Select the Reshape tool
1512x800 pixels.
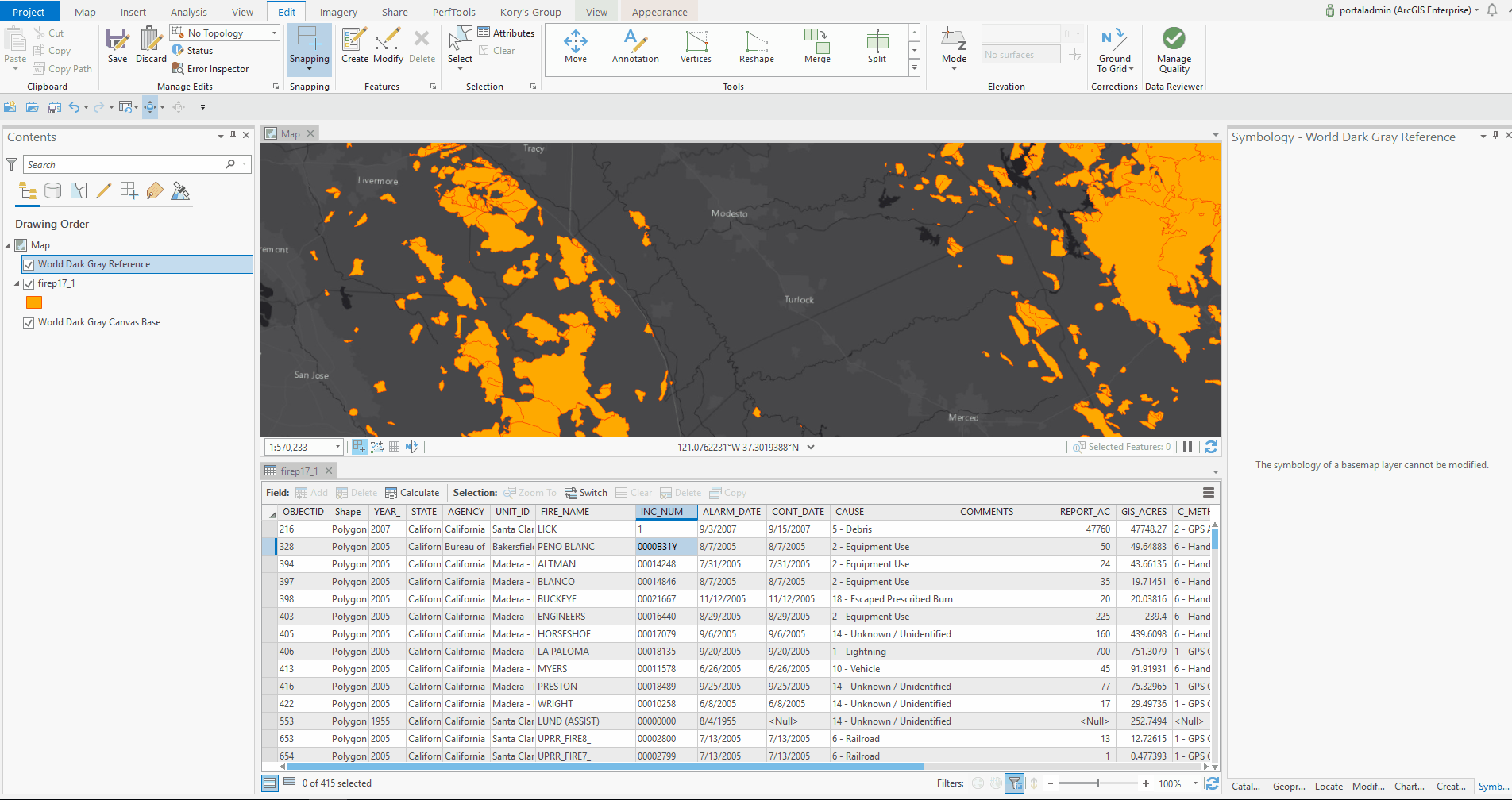(756, 47)
